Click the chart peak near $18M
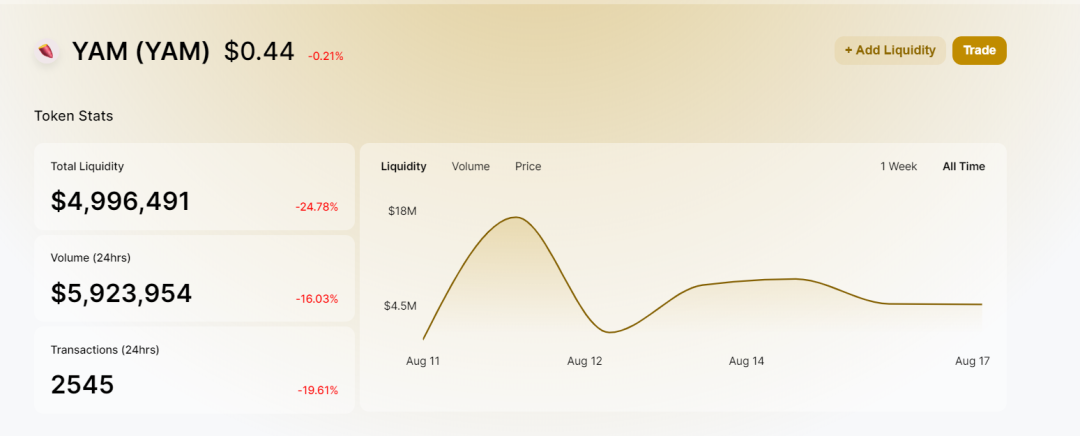1080x436 pixels. (x=516, y=218)
